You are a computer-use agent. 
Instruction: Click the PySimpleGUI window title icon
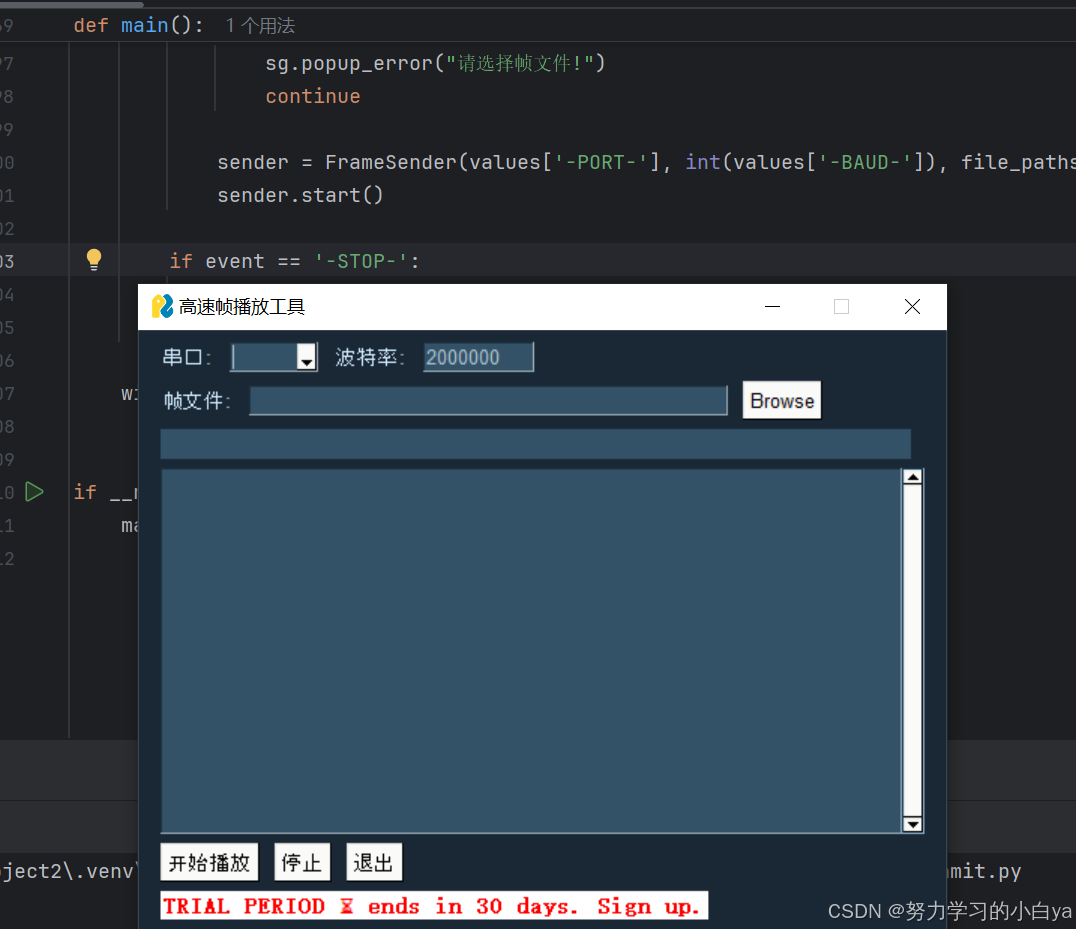tap(163, 307)
